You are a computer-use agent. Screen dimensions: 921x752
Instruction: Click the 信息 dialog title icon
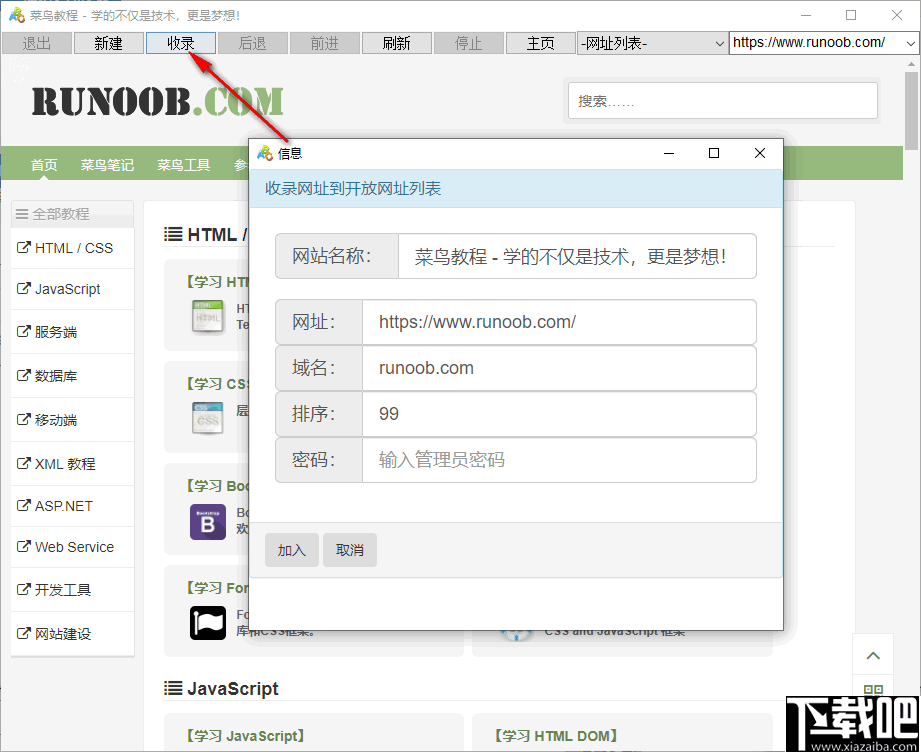(265, 153)
